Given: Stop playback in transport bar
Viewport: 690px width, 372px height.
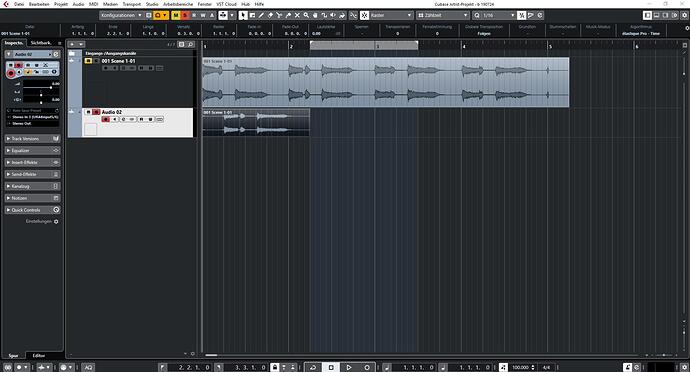Looking at the screenshot, I should pyautogui.click(x=331, y=367).
